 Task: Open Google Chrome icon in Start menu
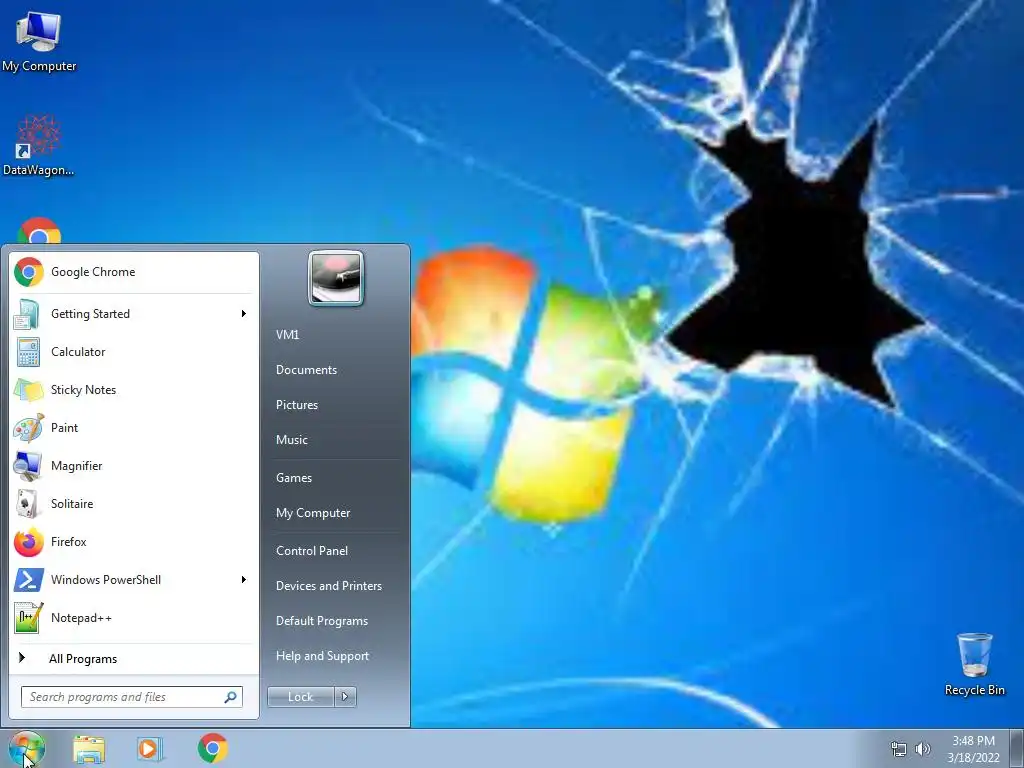(29, 272)
